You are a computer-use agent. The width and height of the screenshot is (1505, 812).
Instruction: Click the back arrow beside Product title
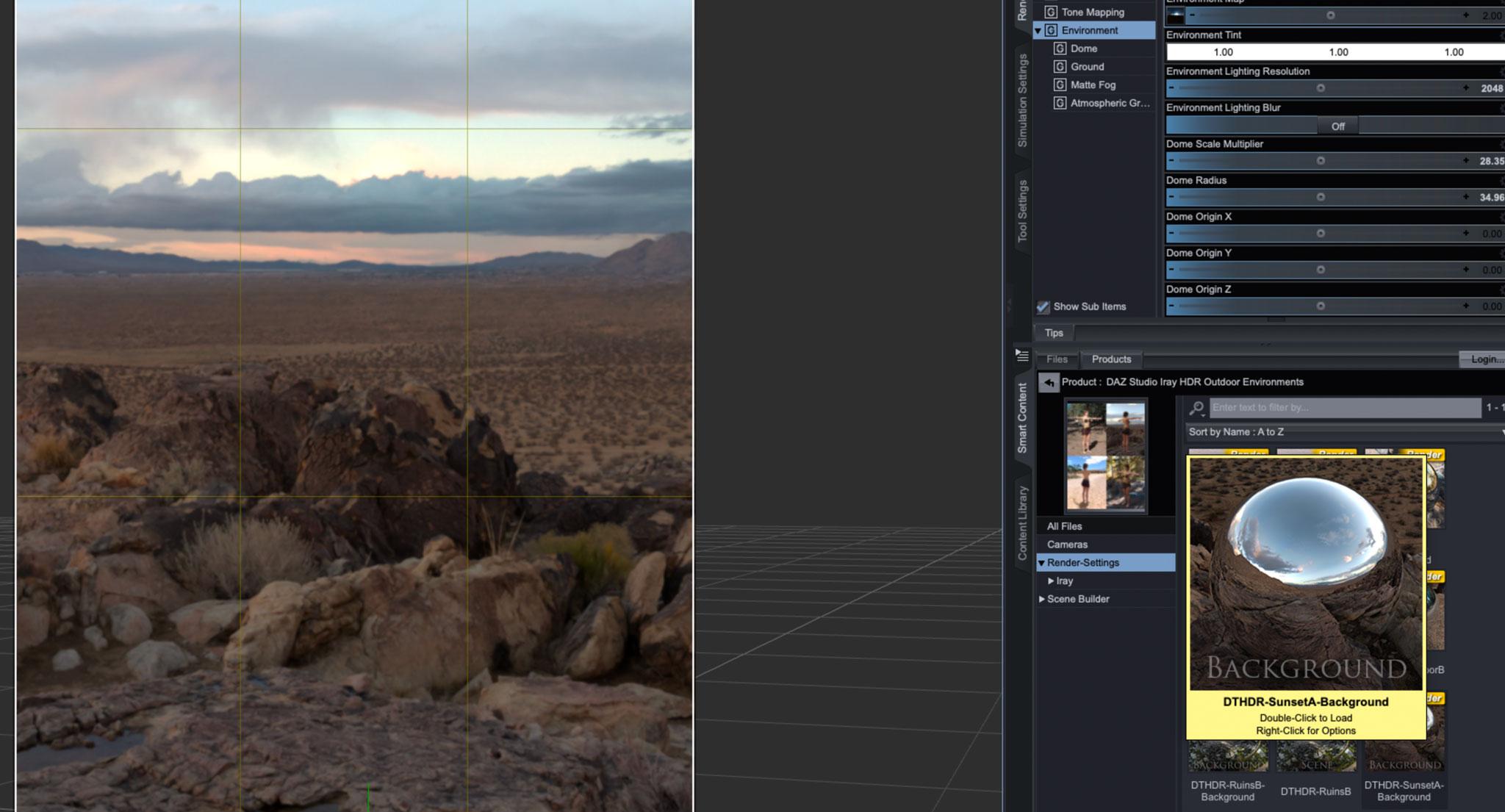click(x=1049, y=382)
